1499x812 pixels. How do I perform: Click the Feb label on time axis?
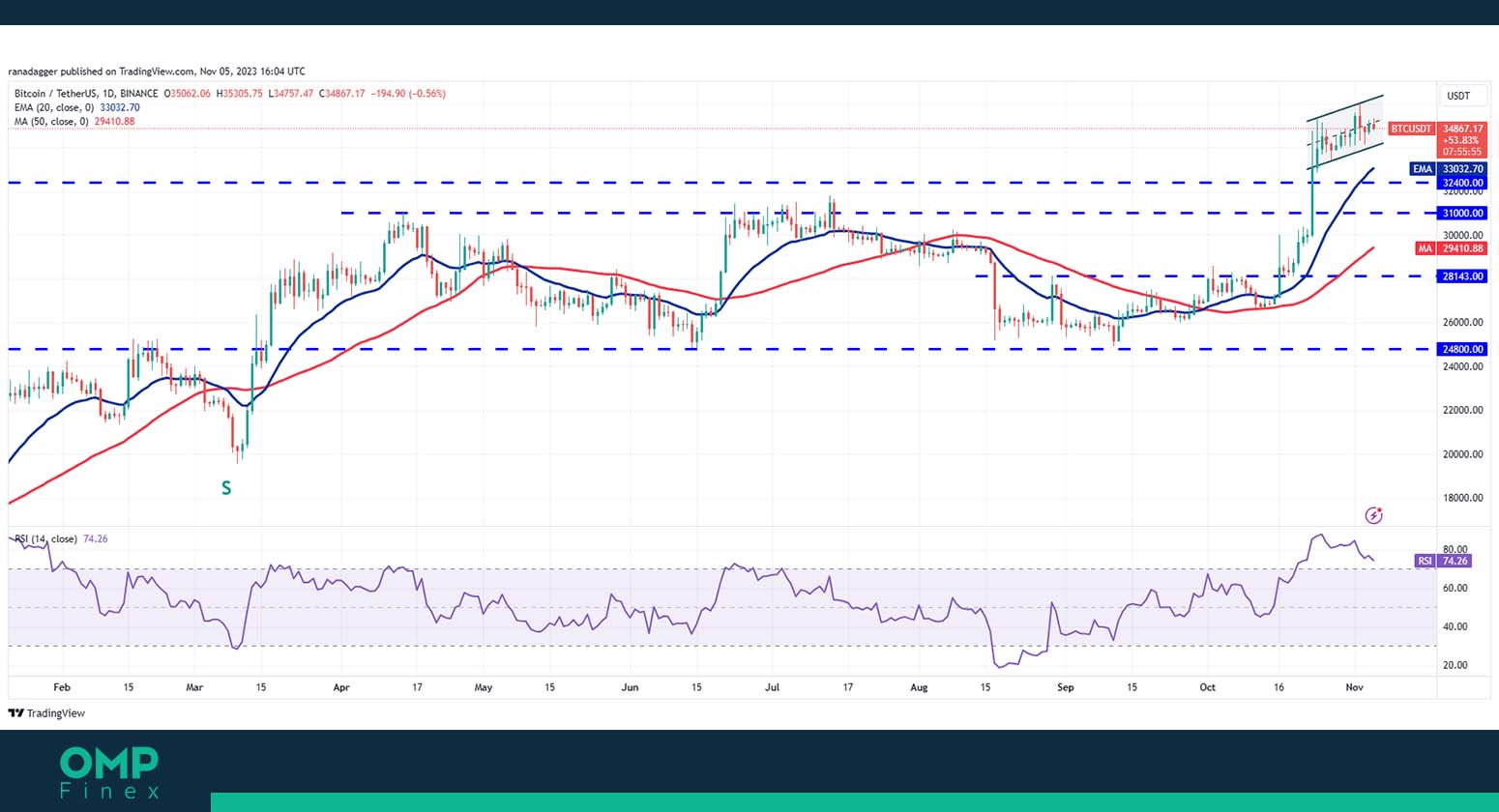tap(62, 688)
